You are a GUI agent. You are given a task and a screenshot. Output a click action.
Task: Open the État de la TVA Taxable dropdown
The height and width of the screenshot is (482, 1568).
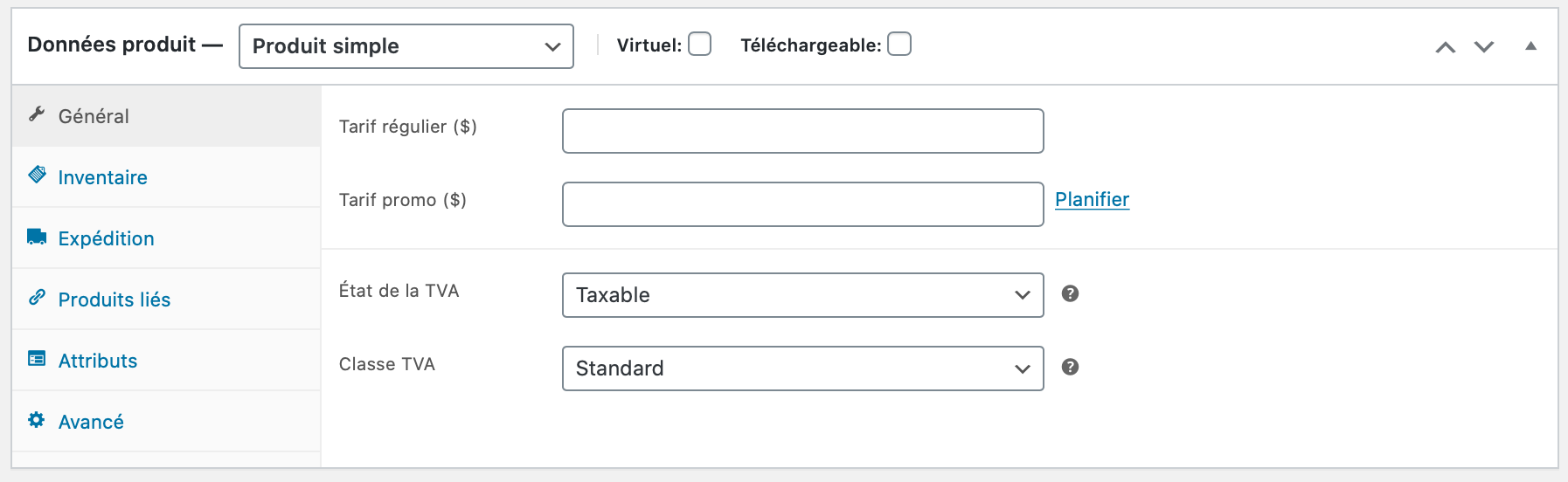pos(803,295)
